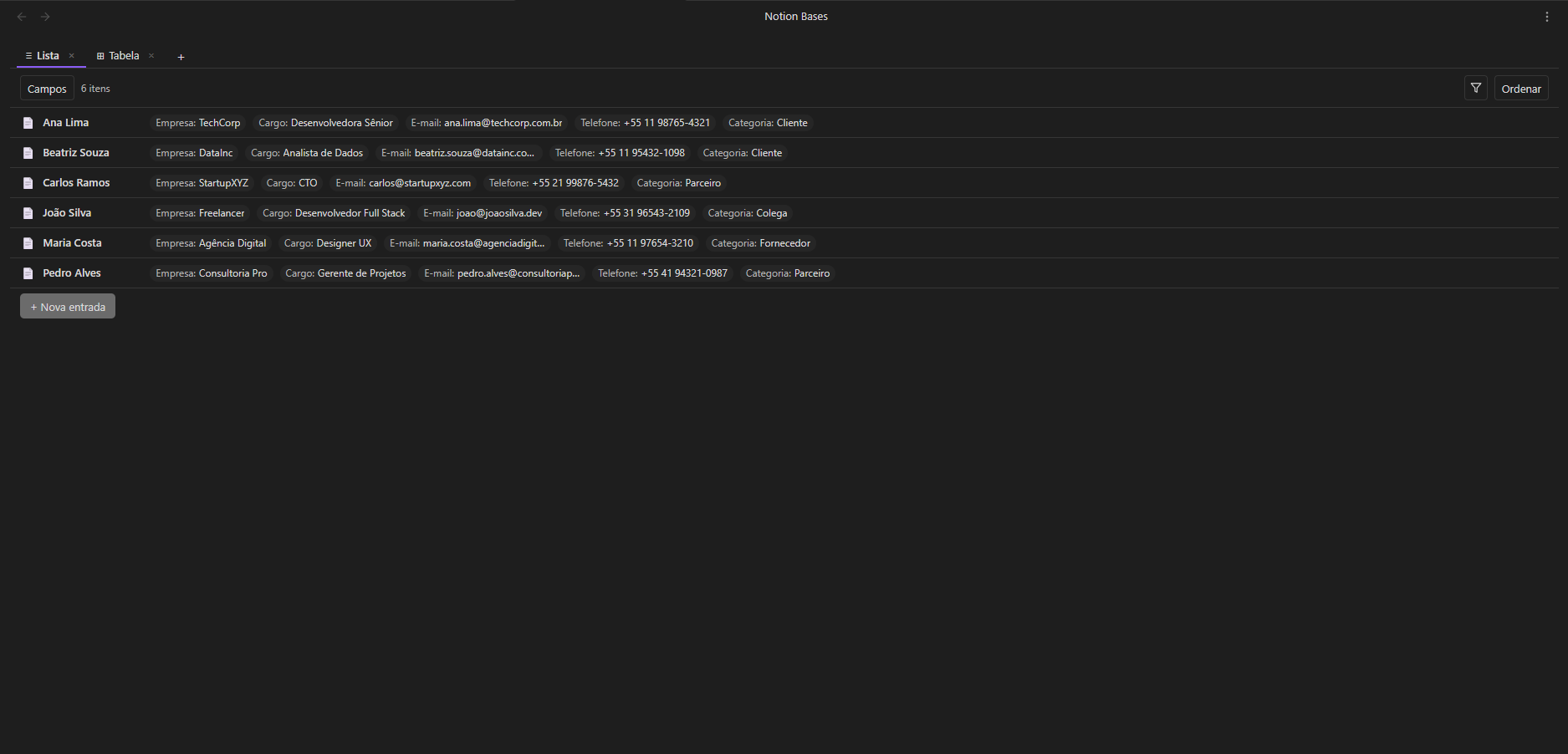Image resolution: width=1568 pixels, height=754 pixels.
Task: Select the Lista tab
Action: [47, 55]
